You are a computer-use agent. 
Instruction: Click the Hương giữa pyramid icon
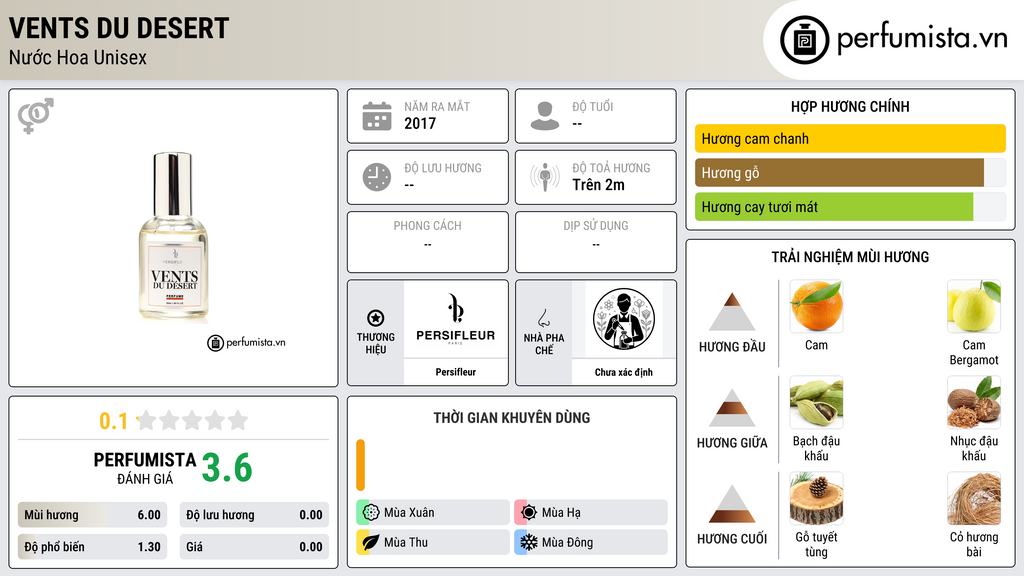coord(732,408)
